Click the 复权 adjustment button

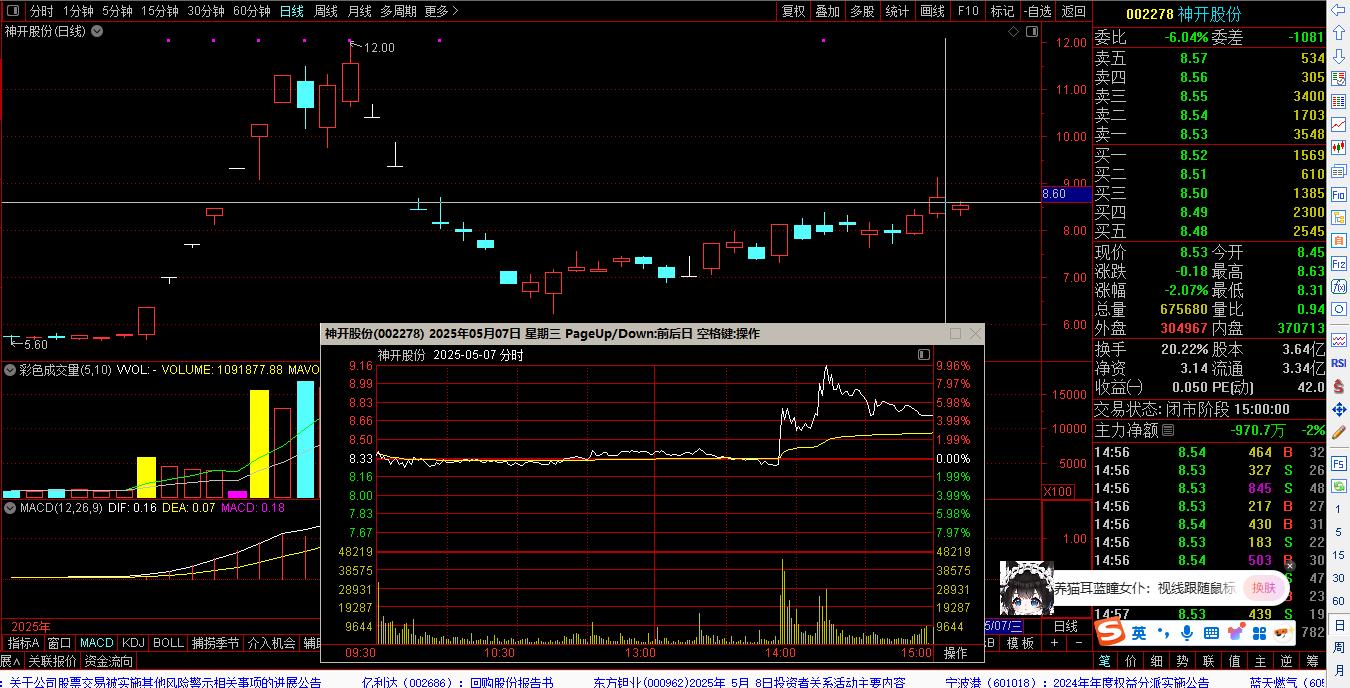click(793, 11)
